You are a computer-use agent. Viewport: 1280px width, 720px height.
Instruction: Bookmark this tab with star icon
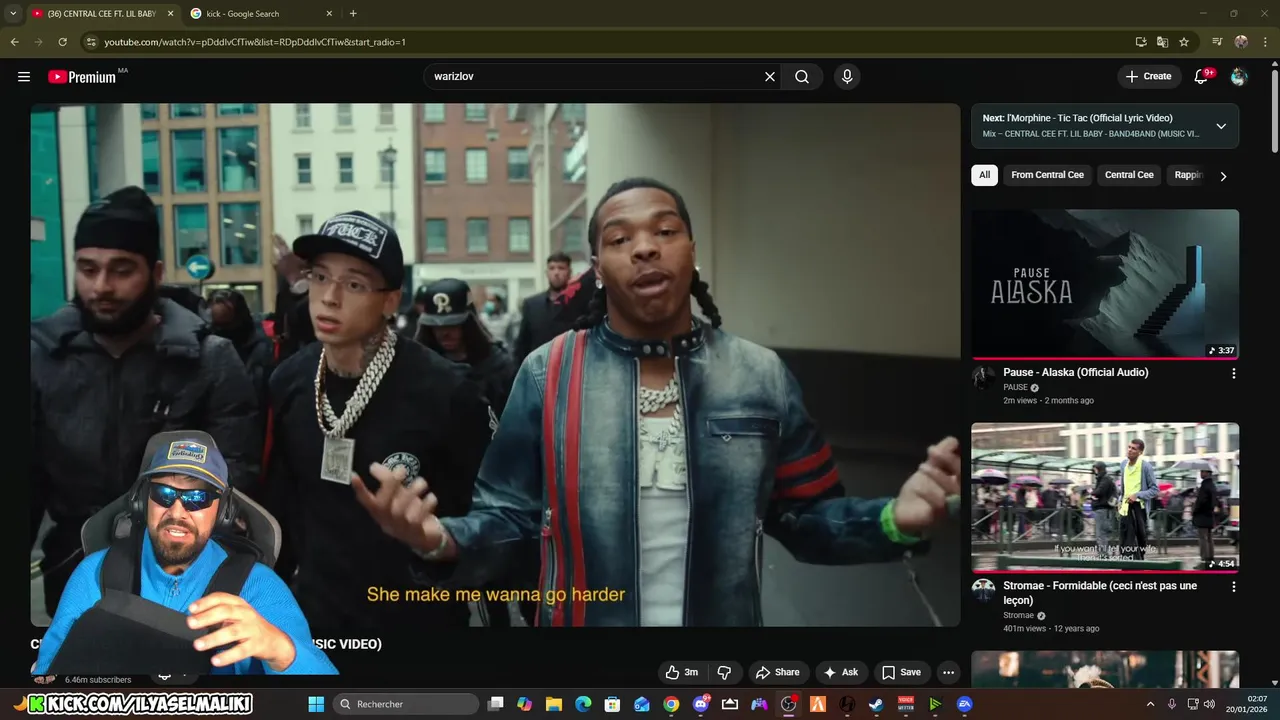click(1184, 42)
